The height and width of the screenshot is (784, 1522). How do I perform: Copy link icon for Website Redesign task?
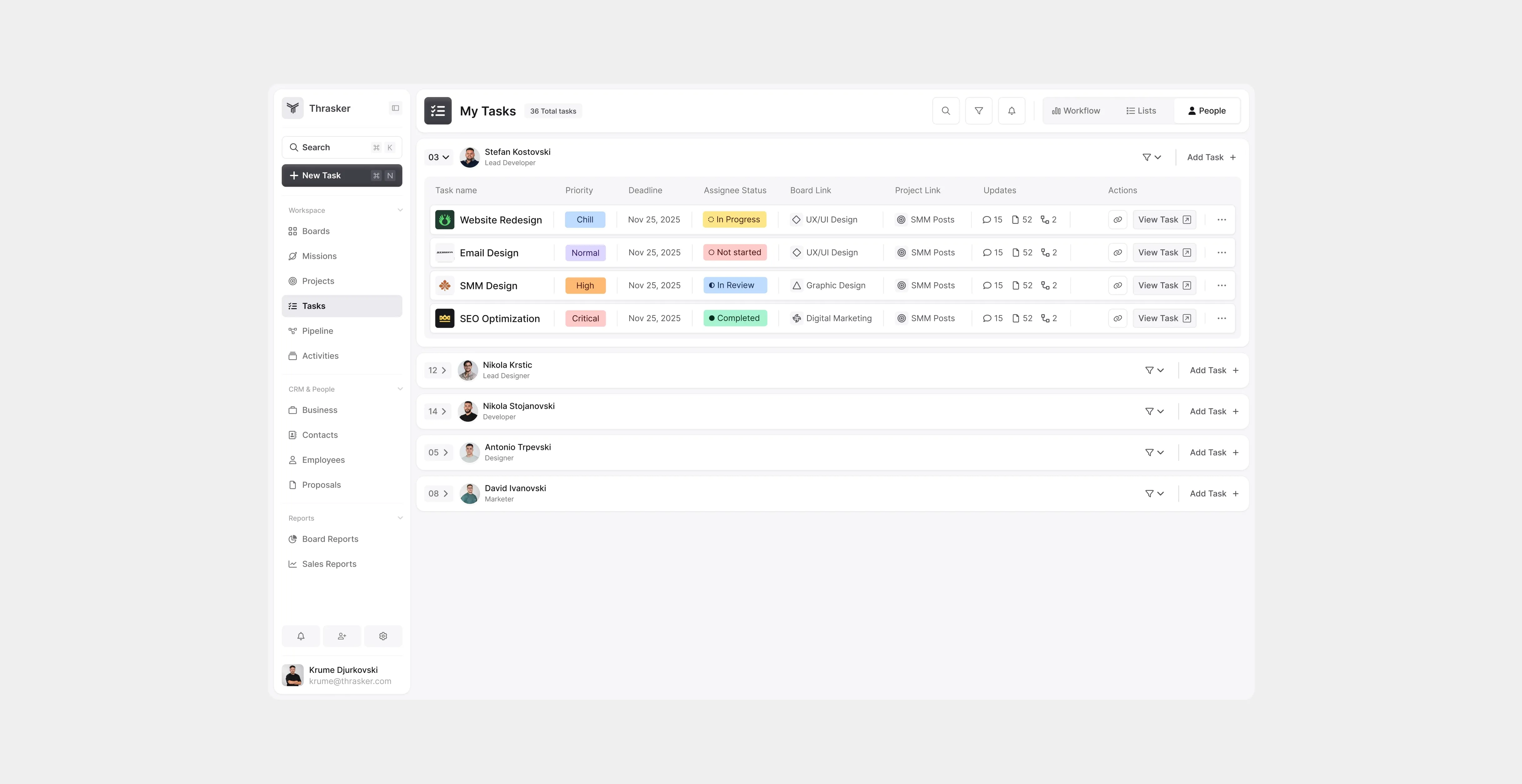[1117, 219]
